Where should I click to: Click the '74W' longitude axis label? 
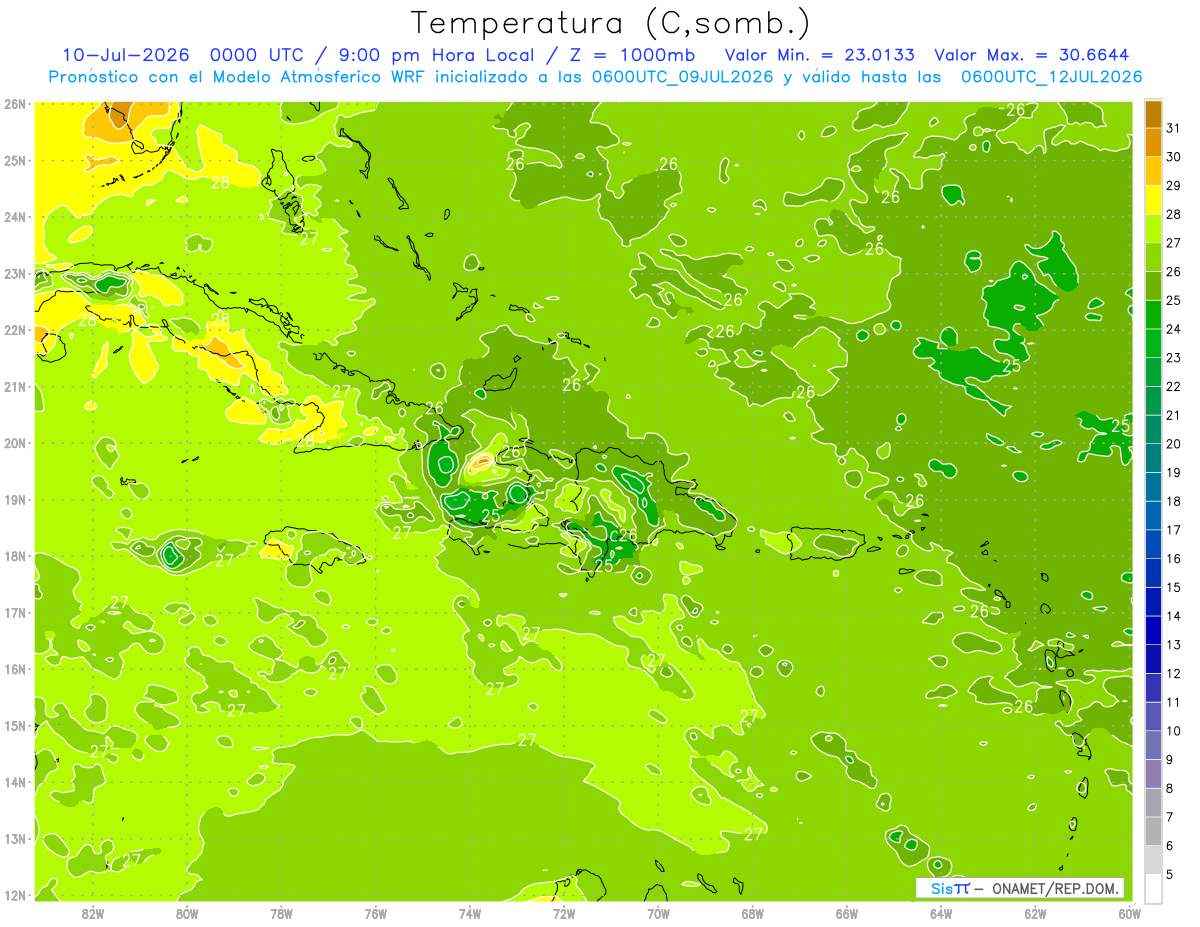(470, 913)
